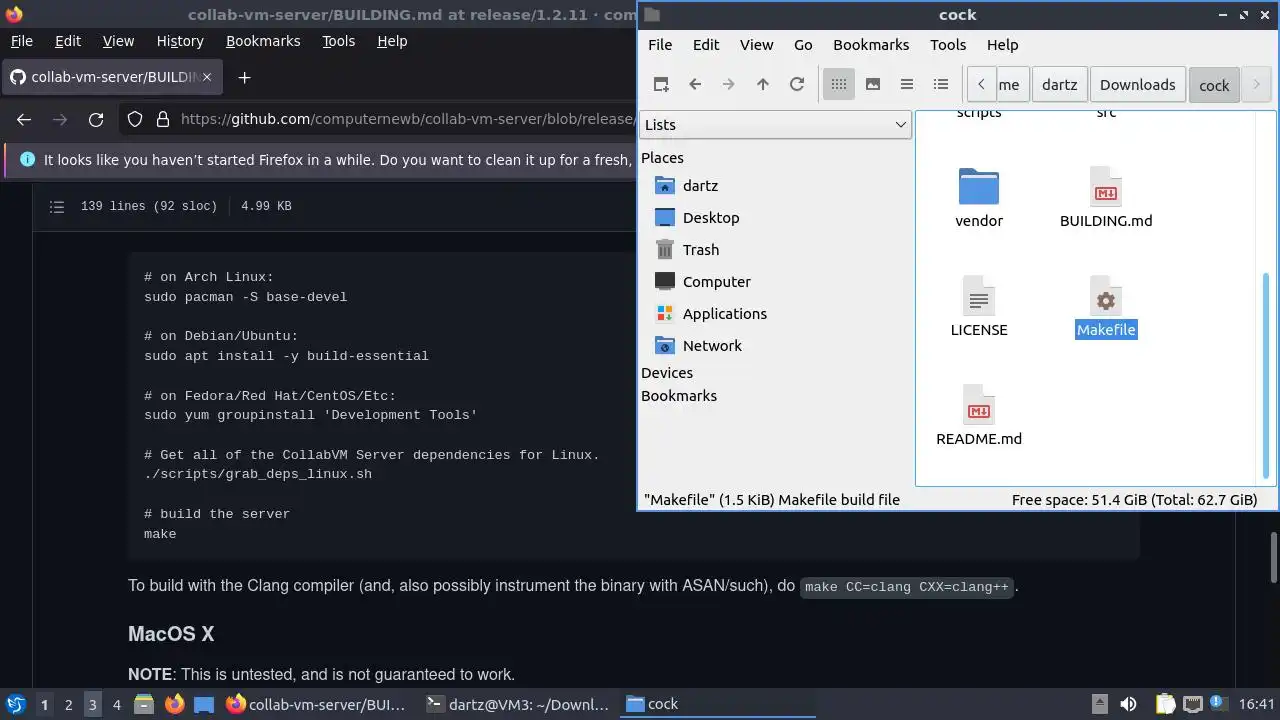Open network status tray icon

click(x=1192, y=704)
